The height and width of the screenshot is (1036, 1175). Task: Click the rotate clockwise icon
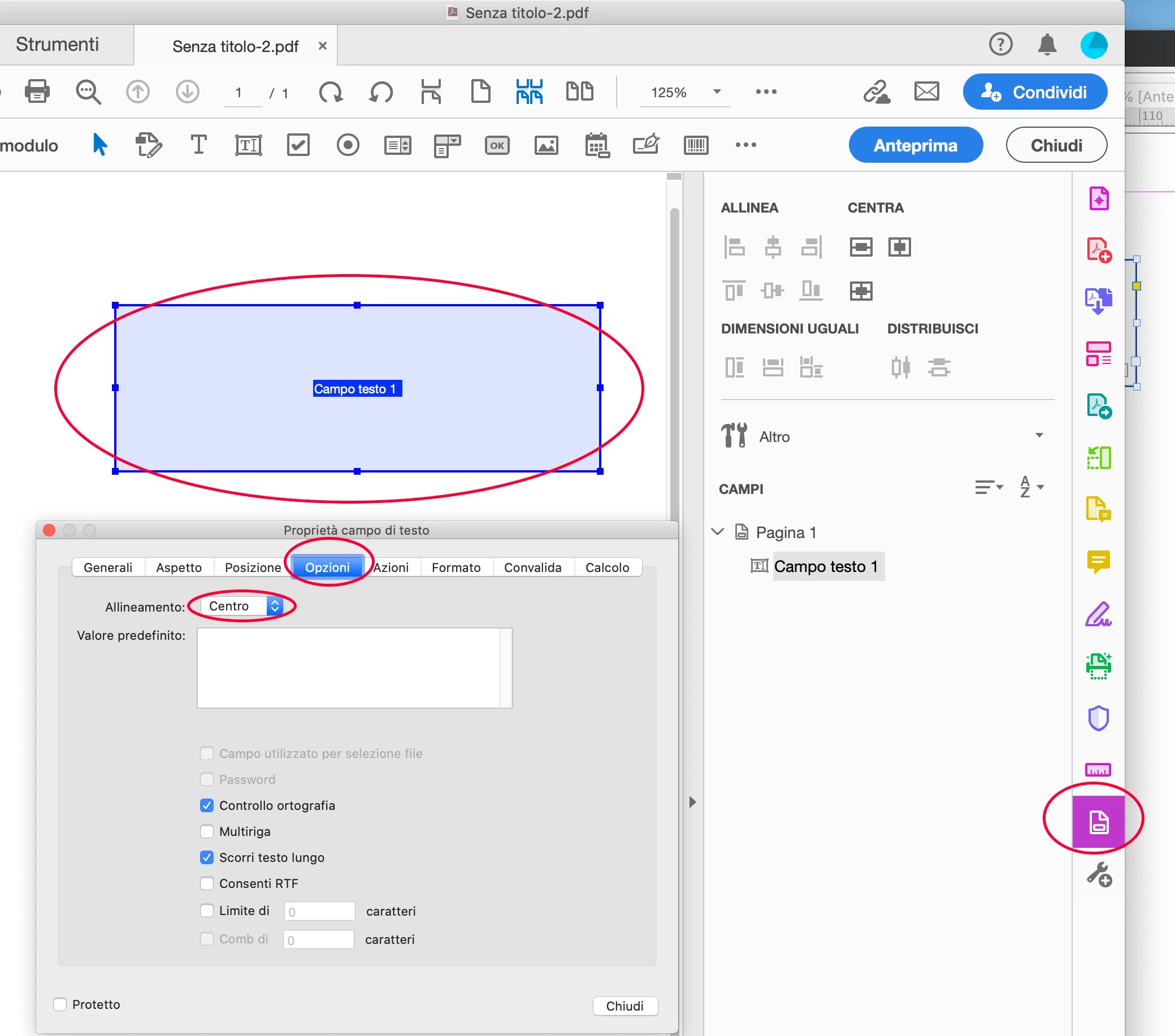tap(331, 92)
